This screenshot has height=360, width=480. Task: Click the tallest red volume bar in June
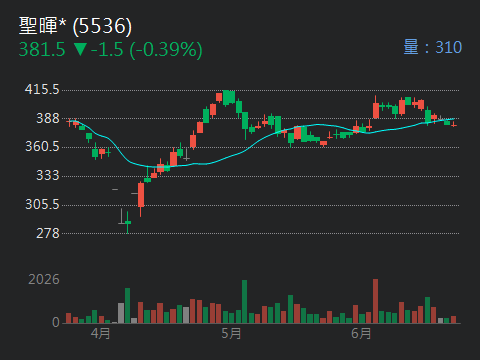(x=376, y=301)
